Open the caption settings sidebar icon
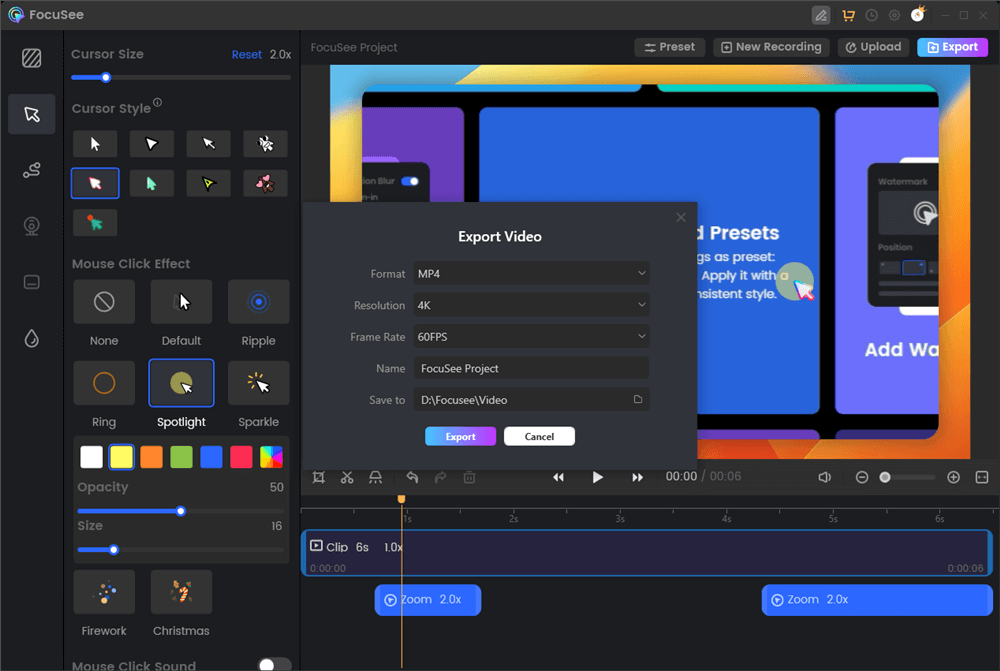The width and height of the screenshot is (1000, 671). tap(31, 282)
